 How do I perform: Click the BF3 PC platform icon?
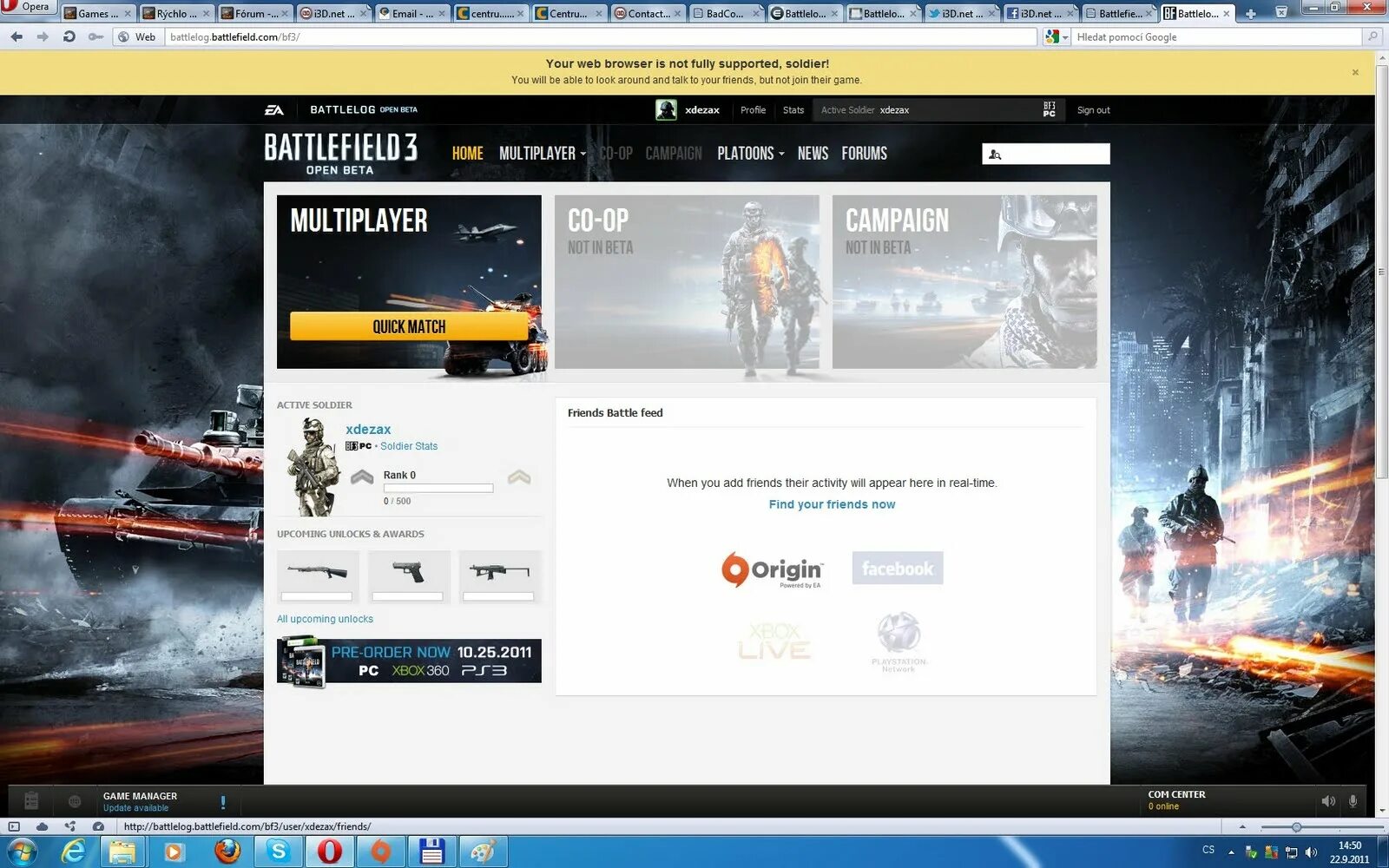point(1050,109)
